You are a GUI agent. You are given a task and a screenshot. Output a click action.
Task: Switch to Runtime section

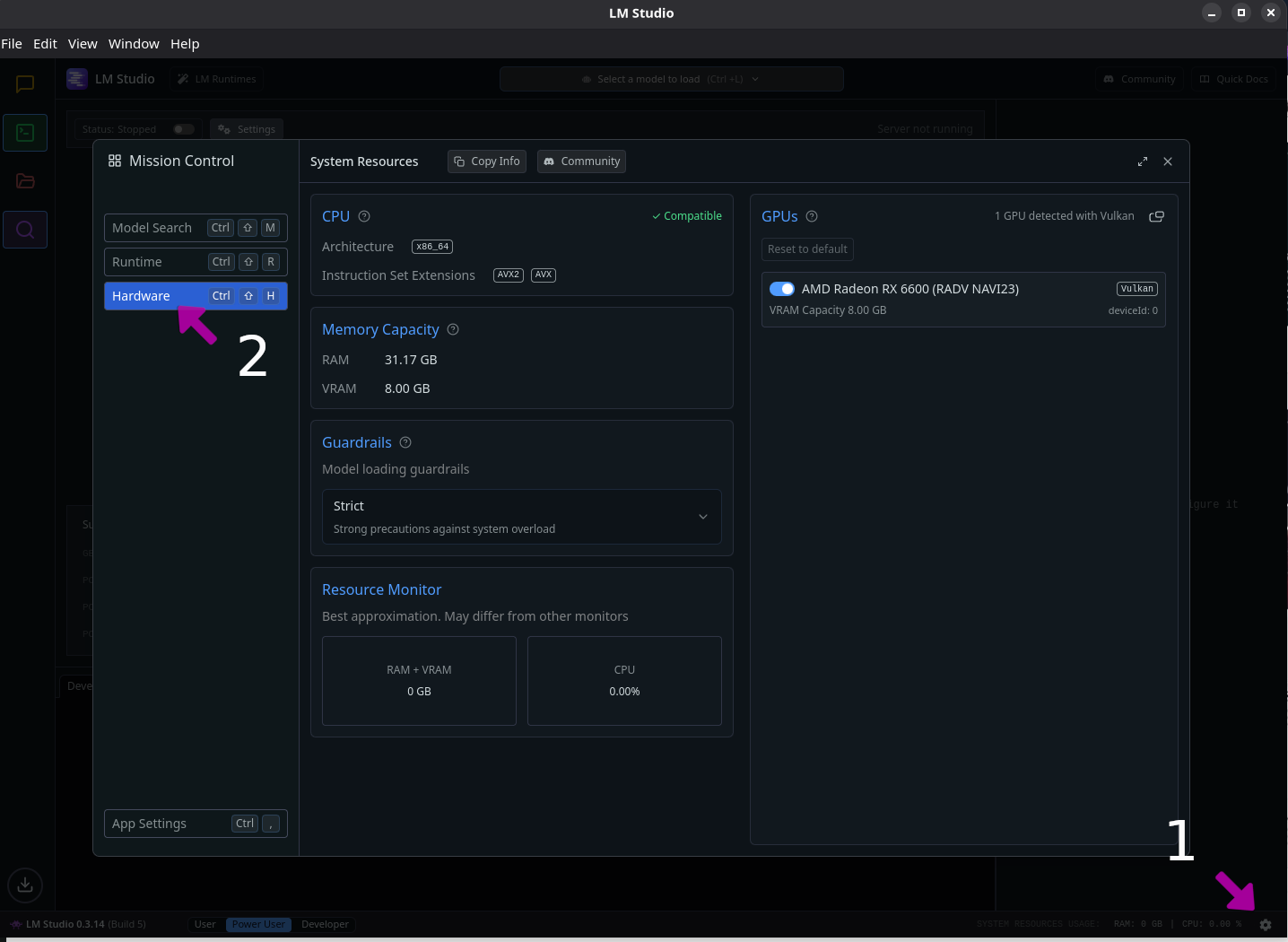(x=196, y=262)
